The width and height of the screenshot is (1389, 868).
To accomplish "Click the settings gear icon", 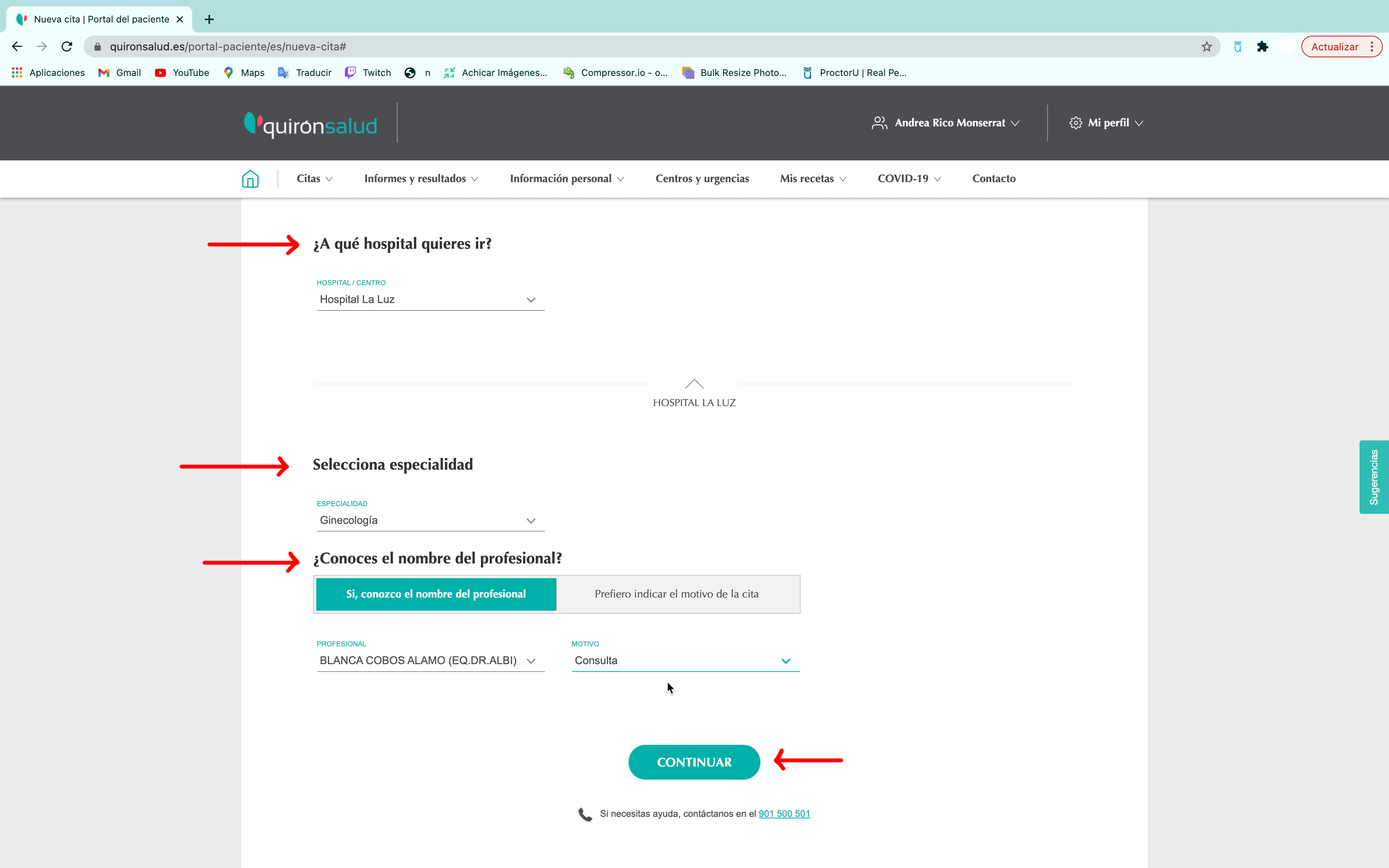I will tap(1075, 122).
